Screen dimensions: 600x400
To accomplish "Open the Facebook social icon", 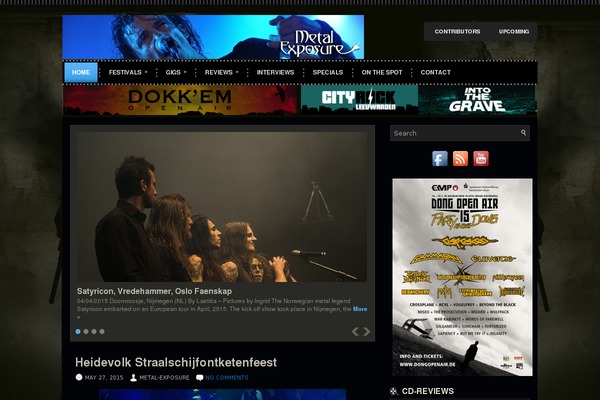I will 440,158.
